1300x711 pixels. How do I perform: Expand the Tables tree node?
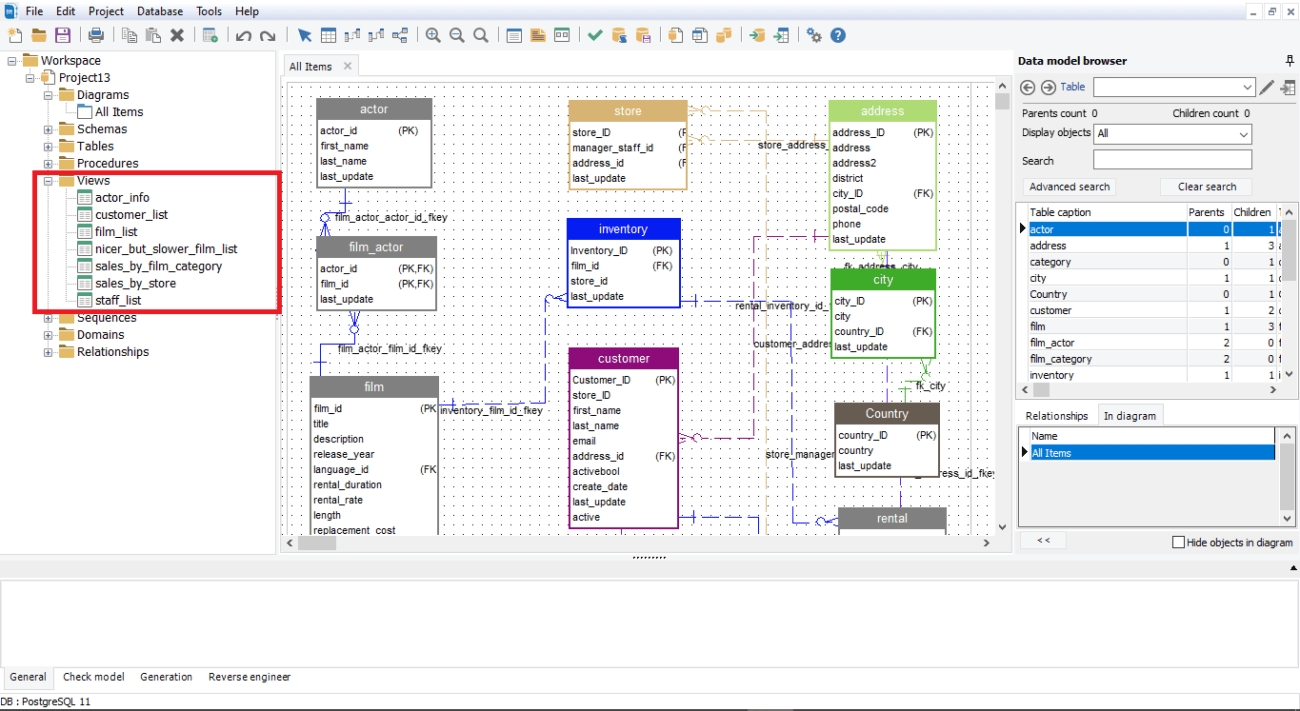[x=47, y=145]
